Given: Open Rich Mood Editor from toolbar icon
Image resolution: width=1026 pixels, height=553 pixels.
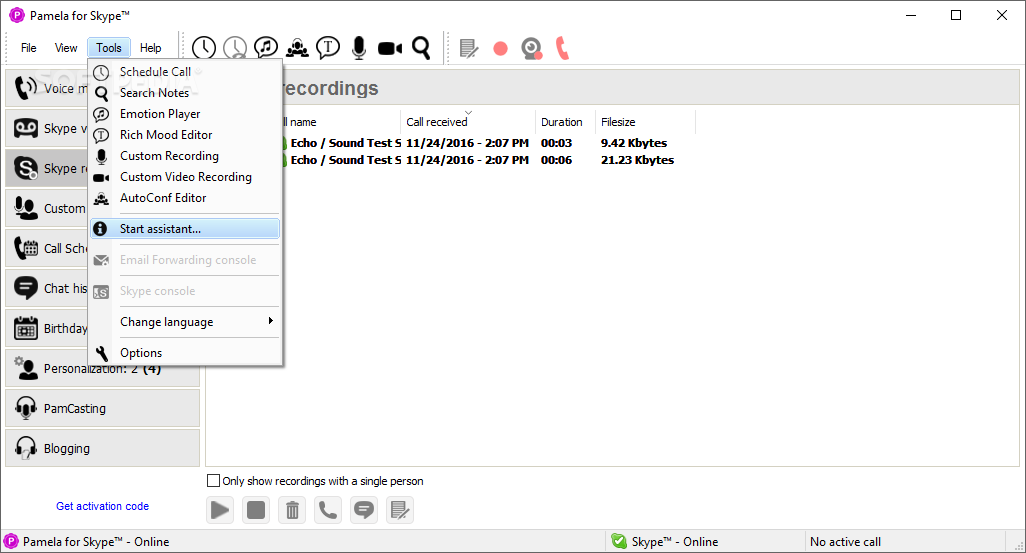Looking at the screenshot, I should [x=328, y=48].
